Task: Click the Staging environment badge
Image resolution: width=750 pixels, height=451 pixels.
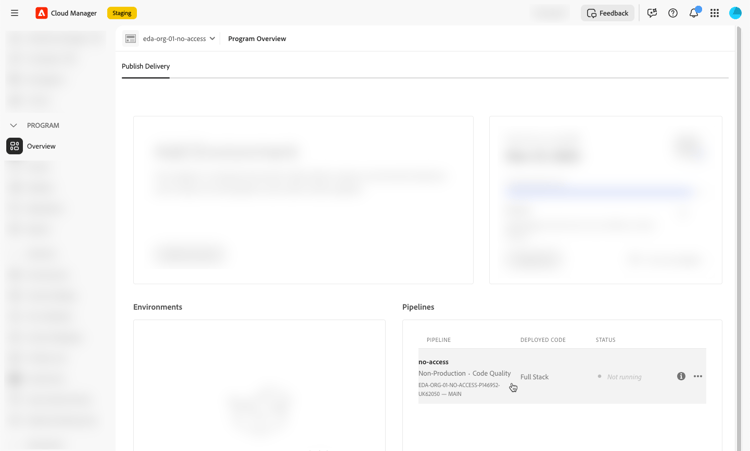Action: (x=122, y=13)
